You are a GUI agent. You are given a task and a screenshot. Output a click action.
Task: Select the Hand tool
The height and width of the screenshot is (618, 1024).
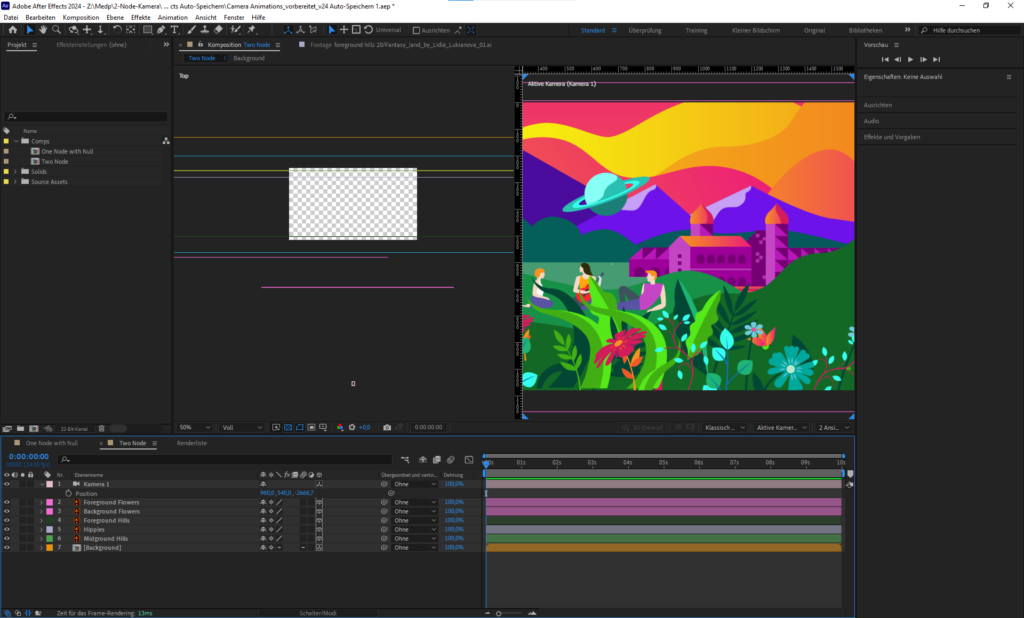click(42, 30)
